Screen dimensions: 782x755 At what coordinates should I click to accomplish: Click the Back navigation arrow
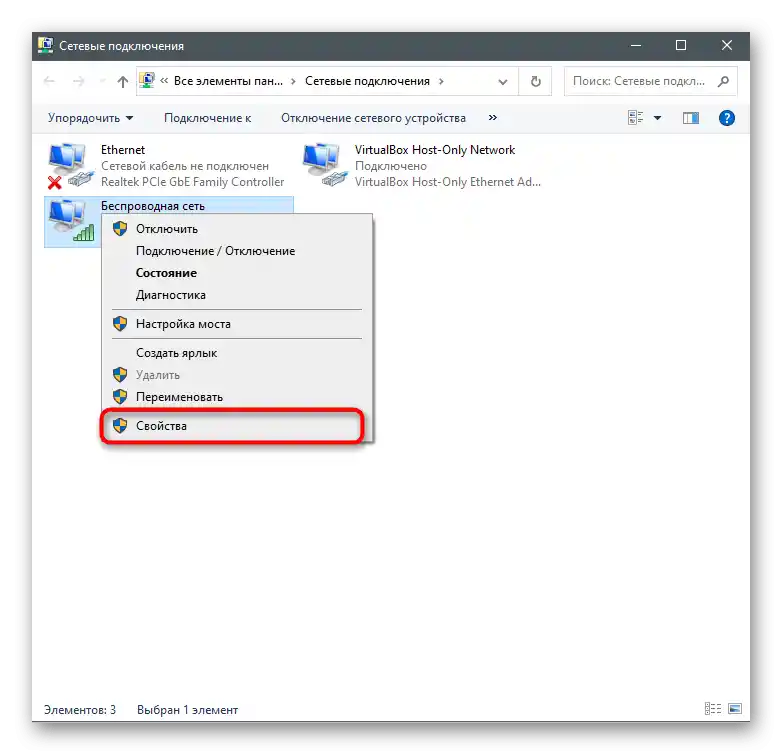tap(49, 81)
